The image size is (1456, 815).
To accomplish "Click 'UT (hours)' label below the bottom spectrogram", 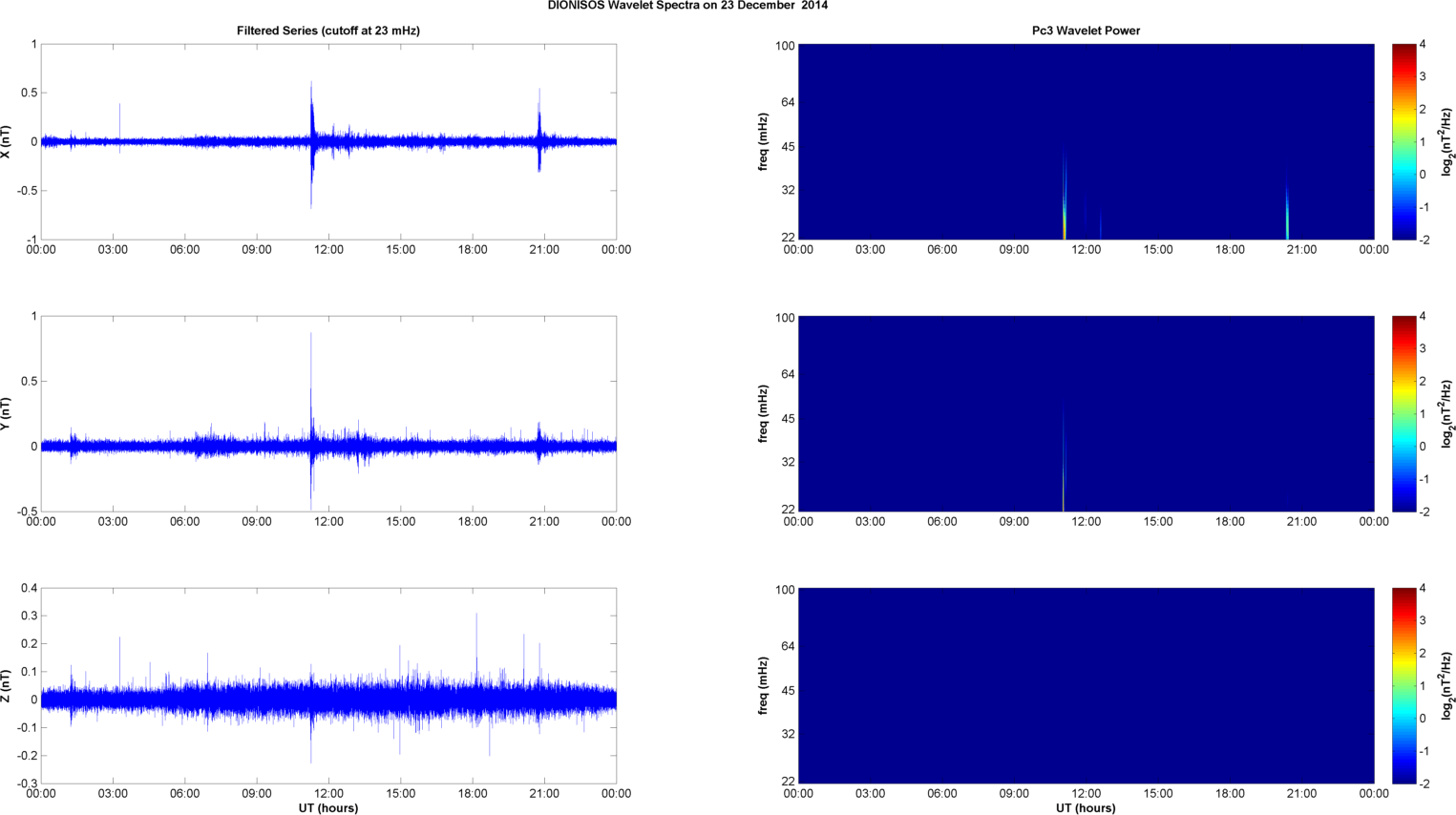I will pos(1086,808).
